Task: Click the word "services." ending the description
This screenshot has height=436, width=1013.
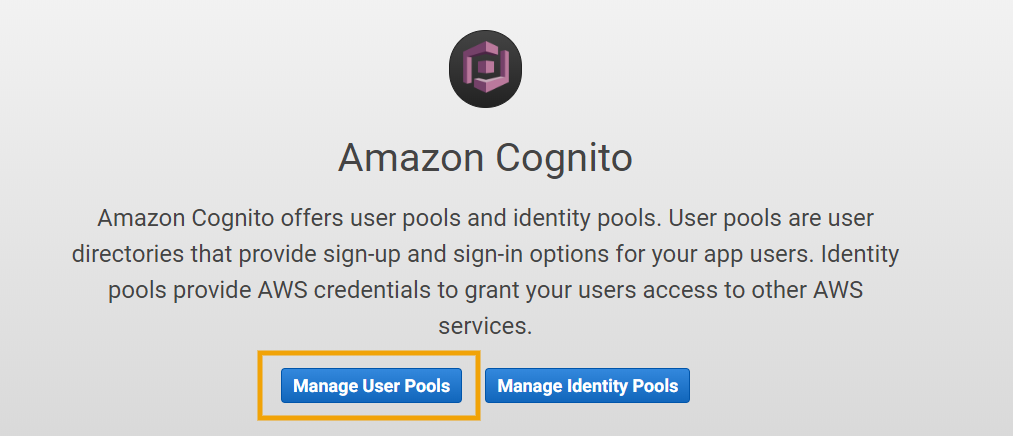Action: pos(486,326)
